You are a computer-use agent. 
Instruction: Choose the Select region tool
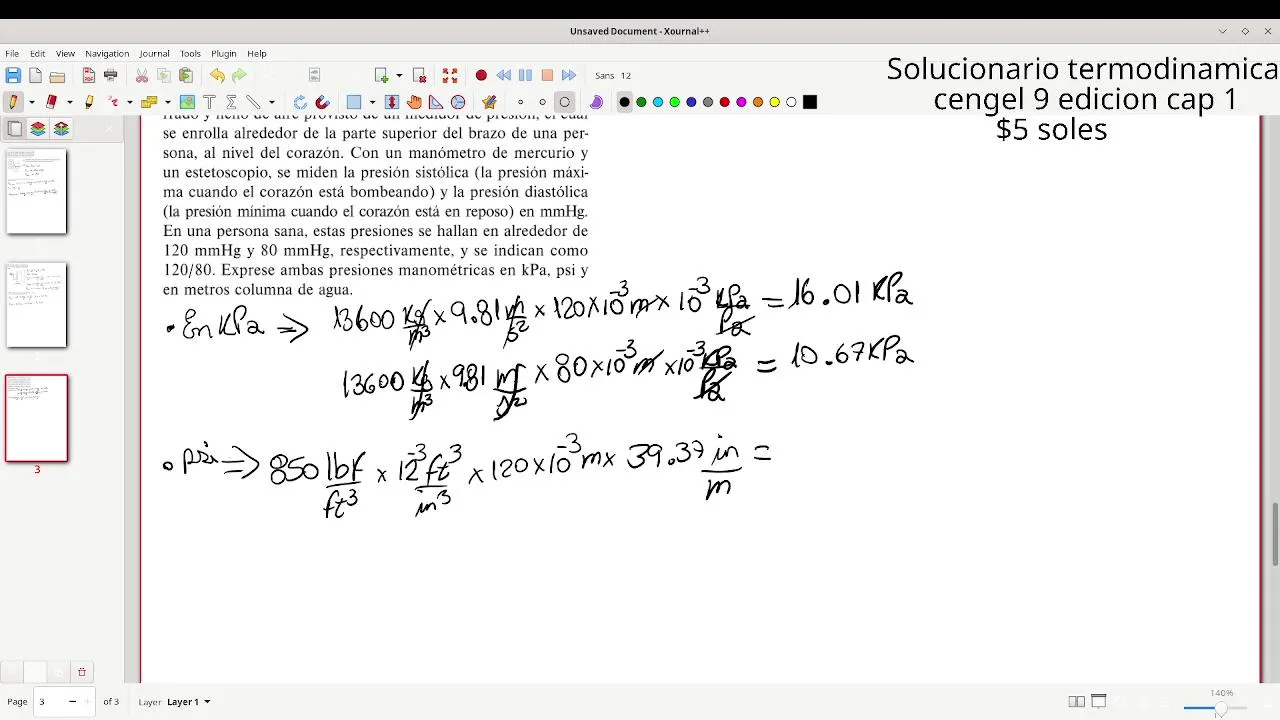click(x=149, y=102)
